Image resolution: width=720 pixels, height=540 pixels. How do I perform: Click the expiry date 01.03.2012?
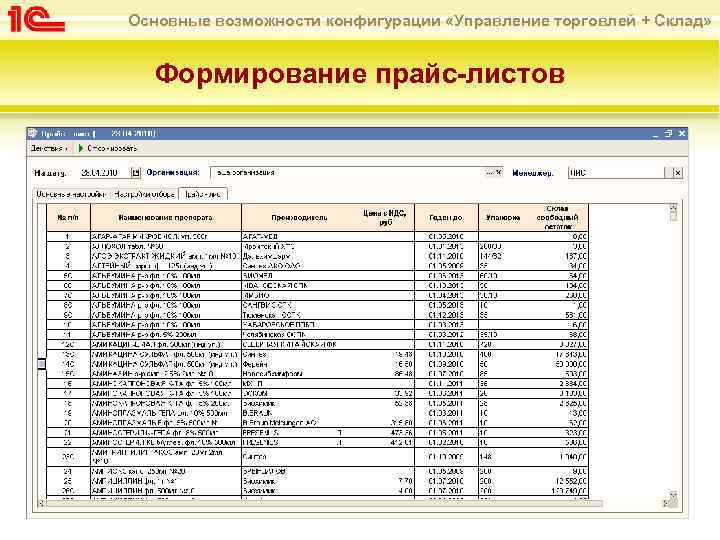pyautogui.click(x=446, y=335)
